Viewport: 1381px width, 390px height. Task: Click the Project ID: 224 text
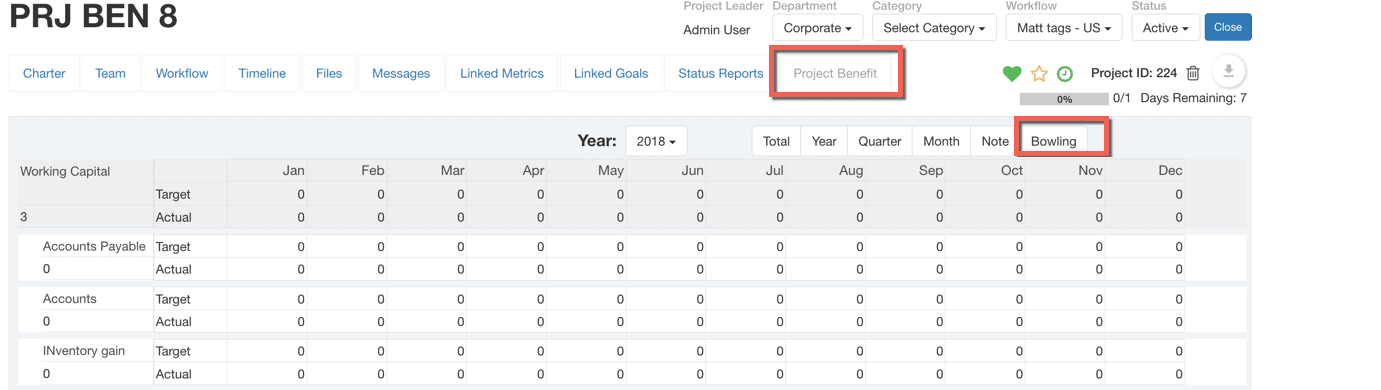[x=1134, y=73]
